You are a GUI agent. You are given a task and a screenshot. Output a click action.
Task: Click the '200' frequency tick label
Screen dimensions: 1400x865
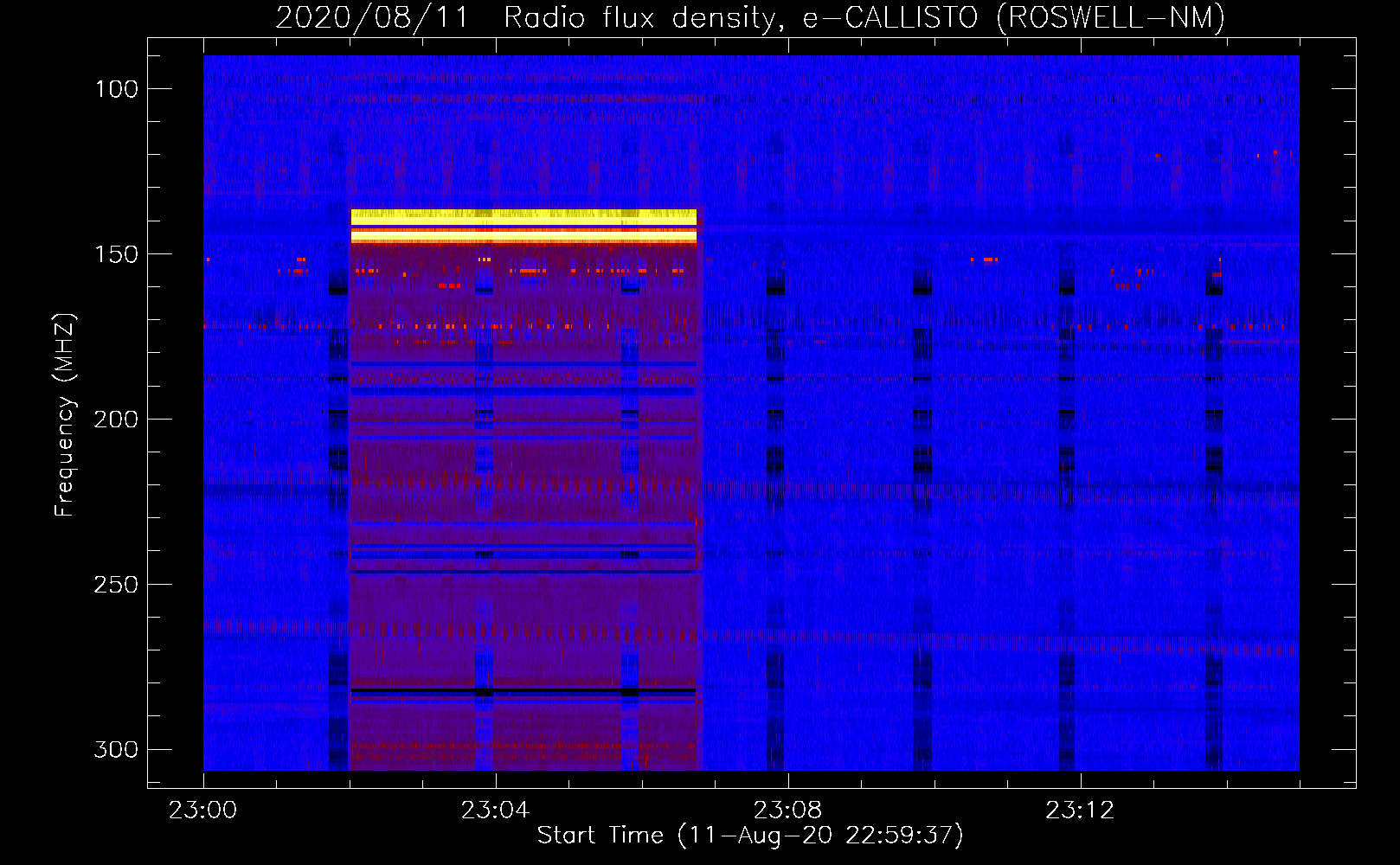tap(116, 420)
